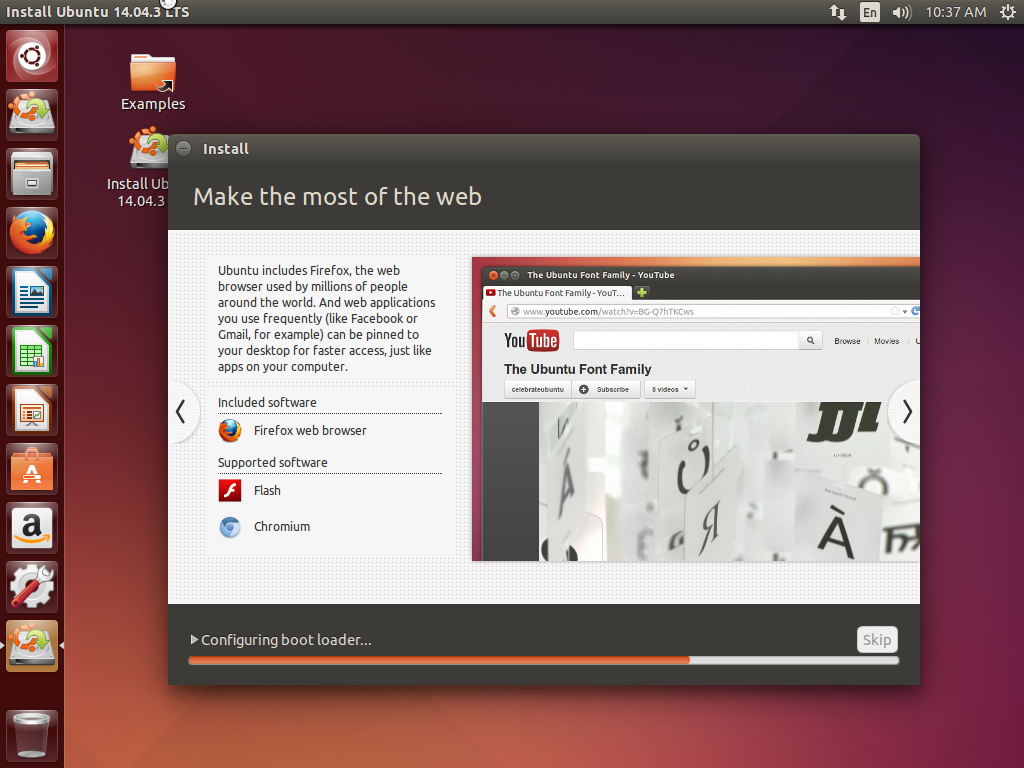Open the system power gear menu

(1008, 12)
